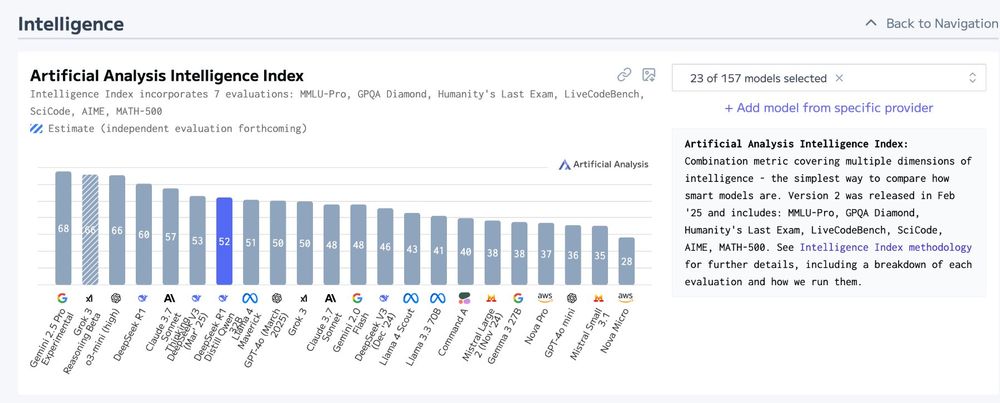Select the Gemini 2.5 Pro bar scoring 68
1000x403 pixels.
[63, 228]
